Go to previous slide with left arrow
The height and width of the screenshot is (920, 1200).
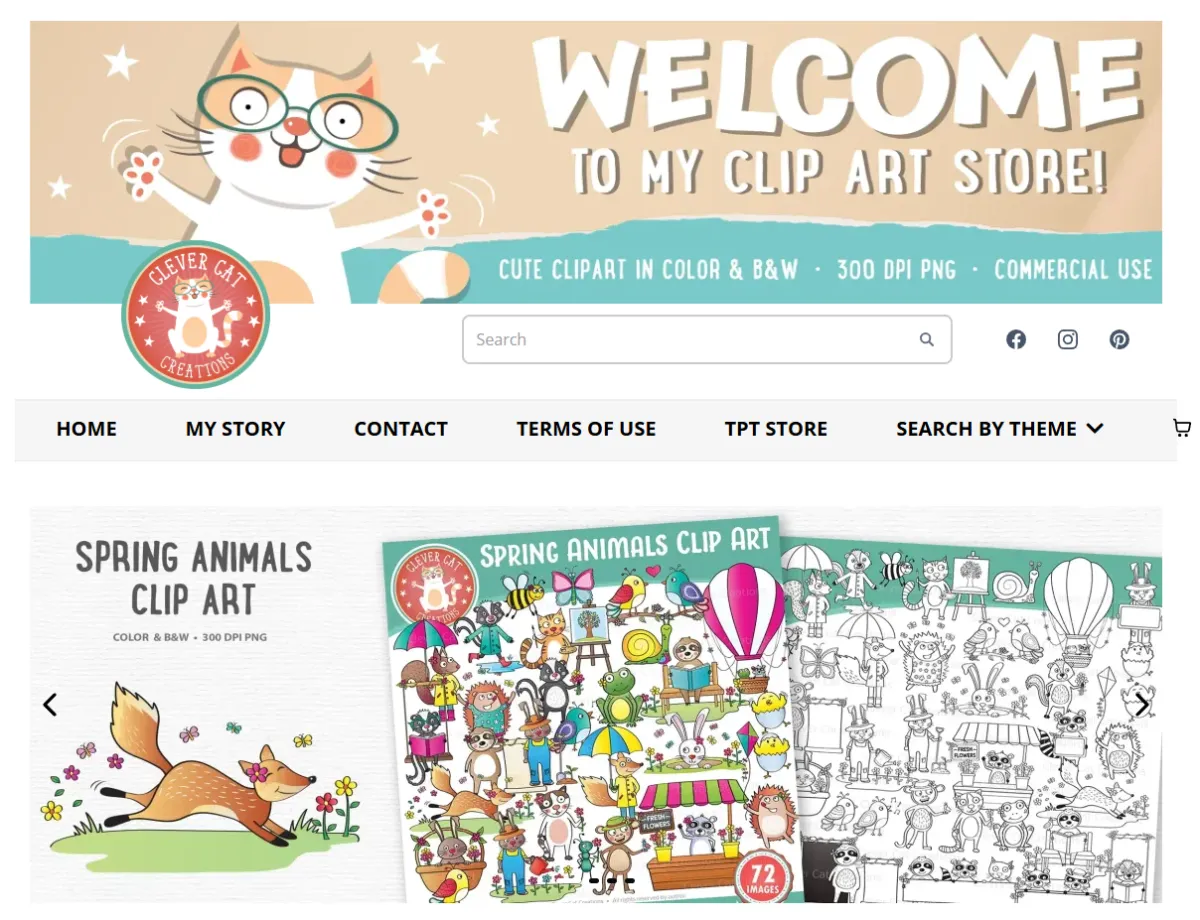pyautogui.click(x=50, y=705)
